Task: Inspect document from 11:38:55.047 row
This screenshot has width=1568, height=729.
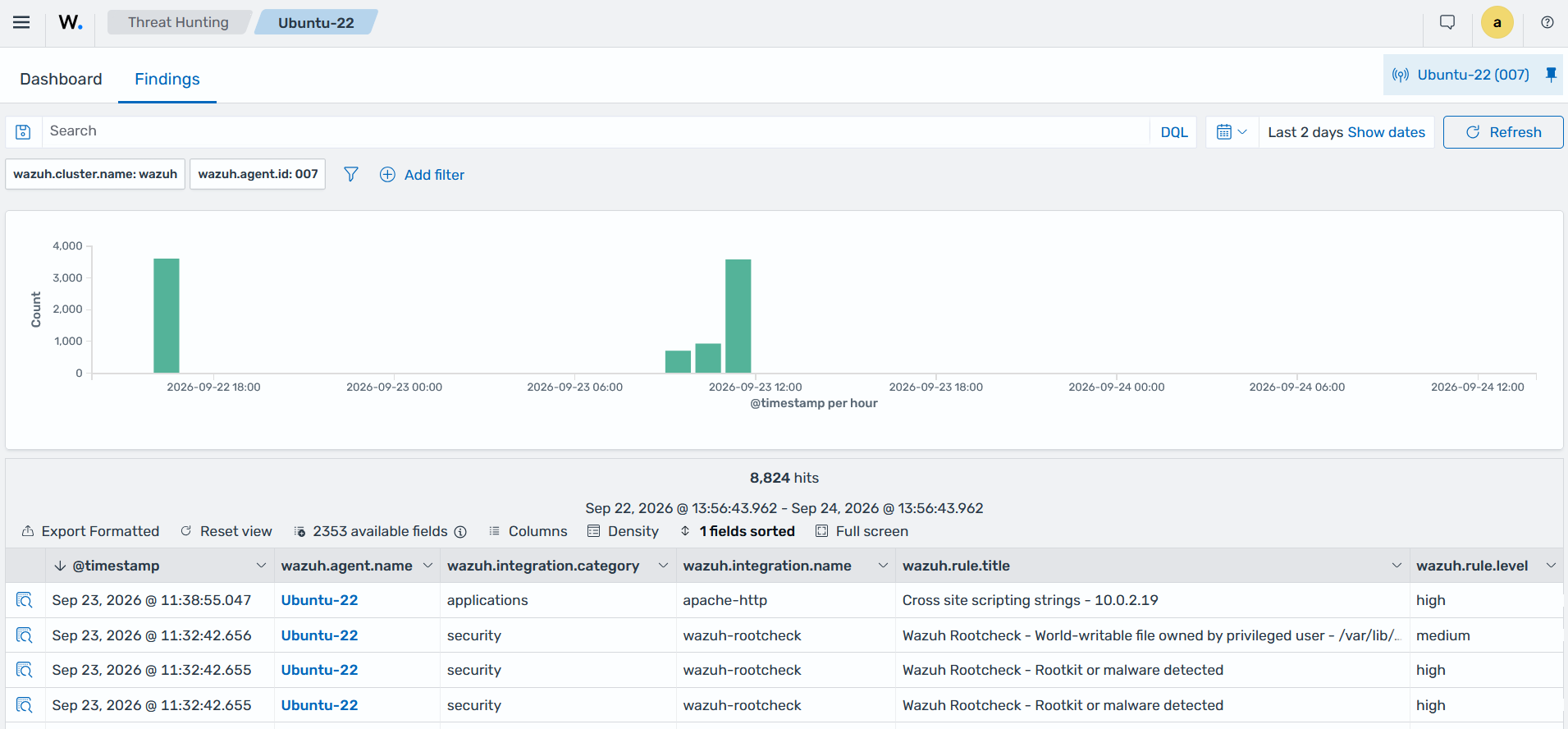Action: pos(25,600)
